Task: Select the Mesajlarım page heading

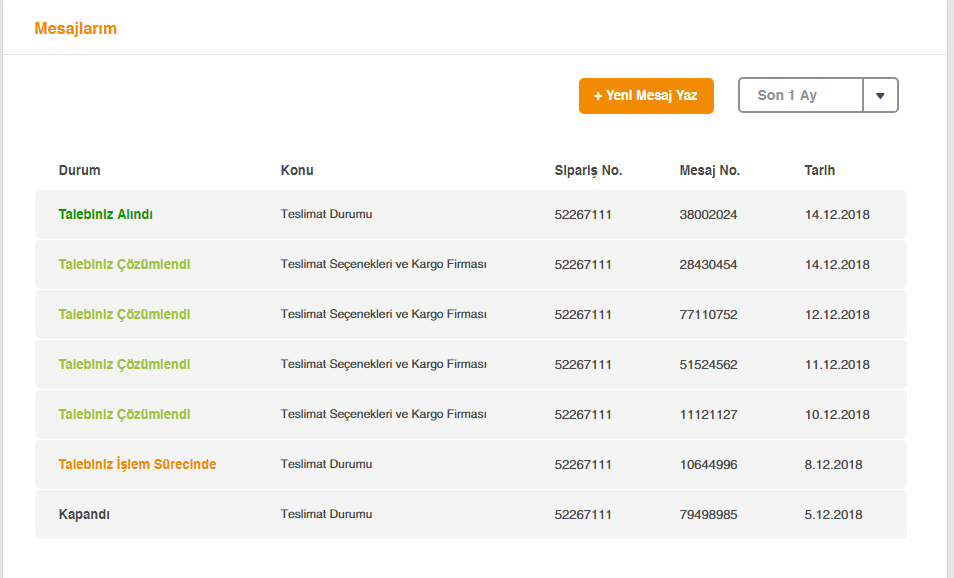Action: [x=75, y=29]
